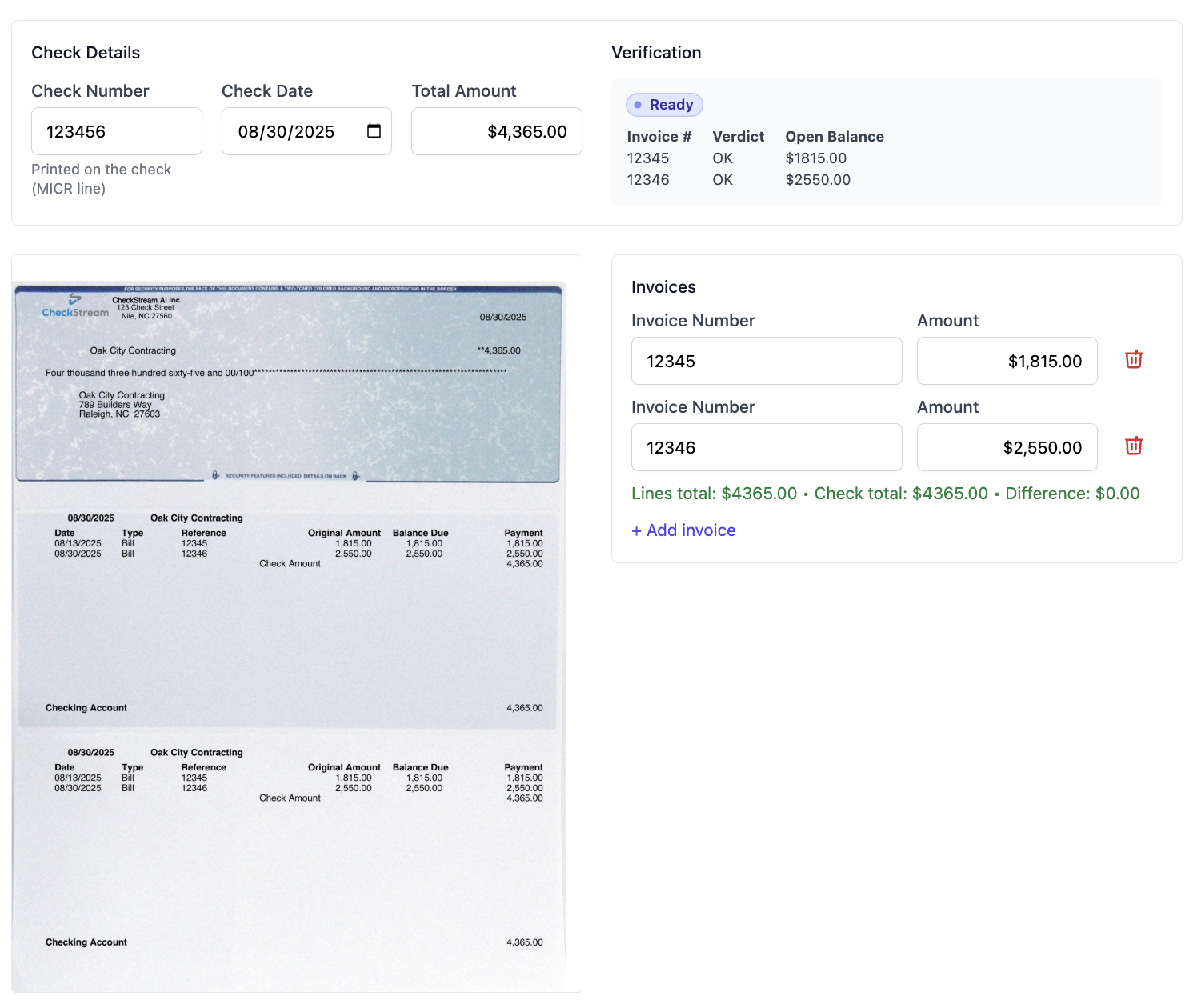Click the Open Balance value $2550.00
Viewport: 1197px width, 1008px height.
click(x=818, y=179)
